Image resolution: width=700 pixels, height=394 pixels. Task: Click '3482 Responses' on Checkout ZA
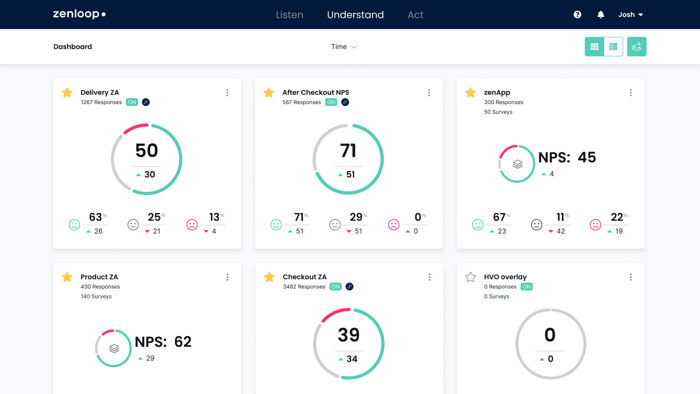point(304,286)
